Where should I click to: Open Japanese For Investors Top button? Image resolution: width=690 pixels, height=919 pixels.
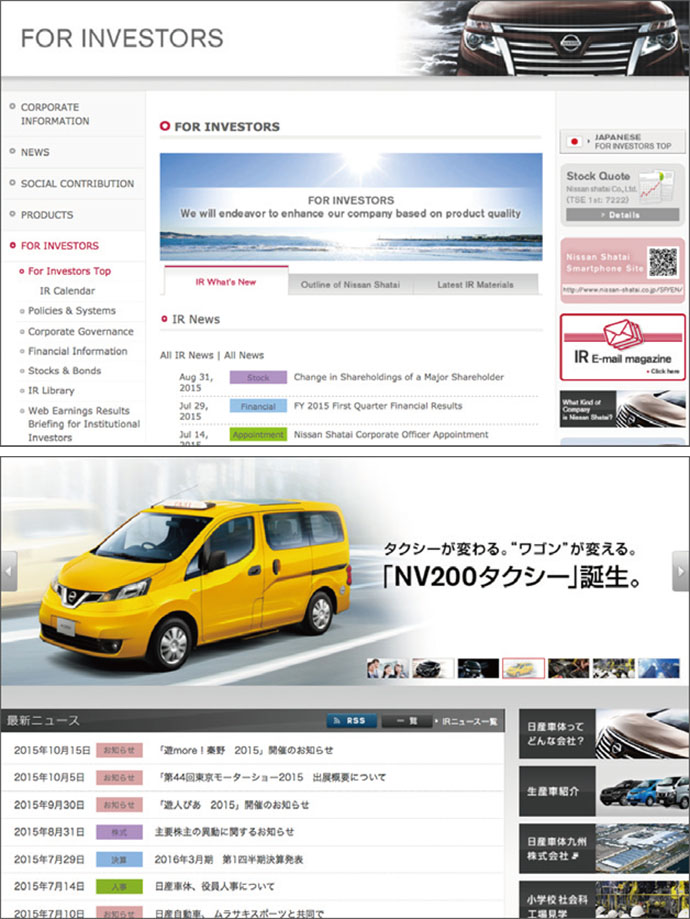[x=622, y=141]
